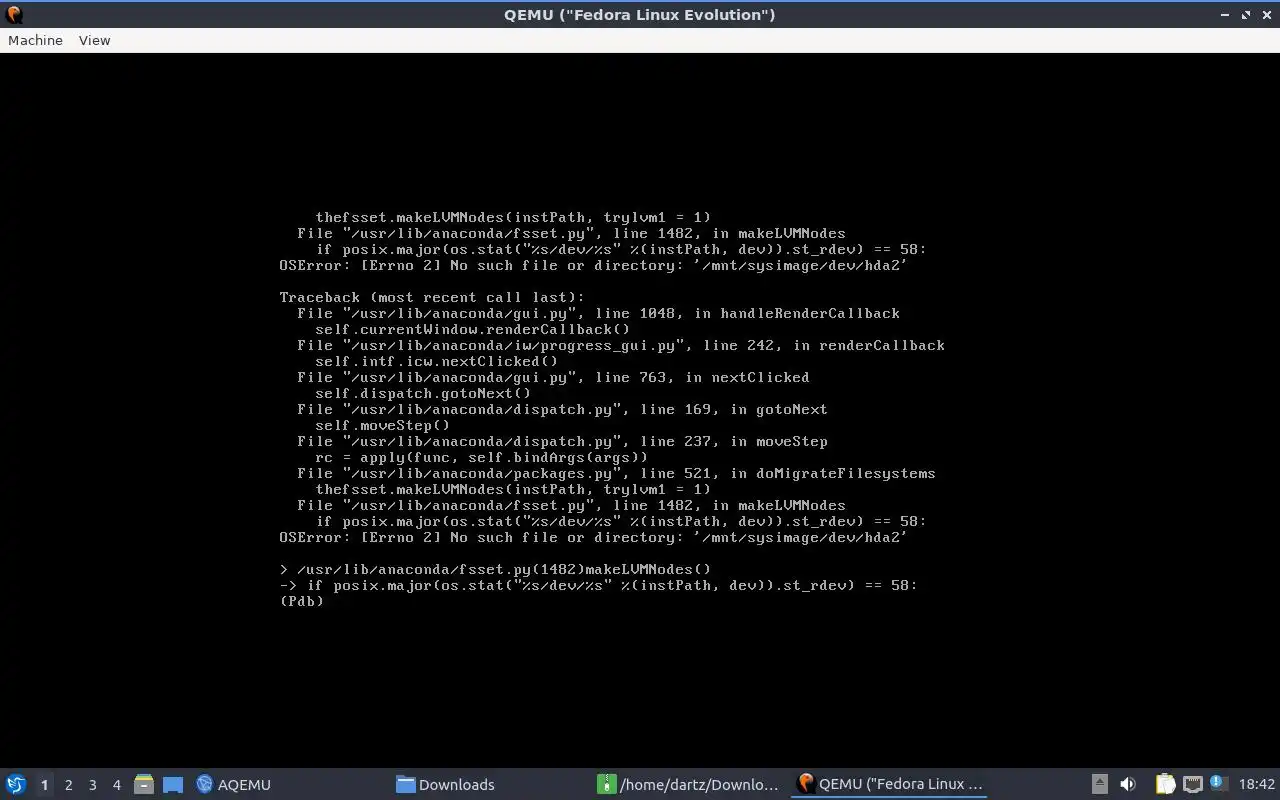Click the 'rc = apply(func, self.bindArgs(args))' line
This screenshot has height=800, width=1280.
(482, 457)
